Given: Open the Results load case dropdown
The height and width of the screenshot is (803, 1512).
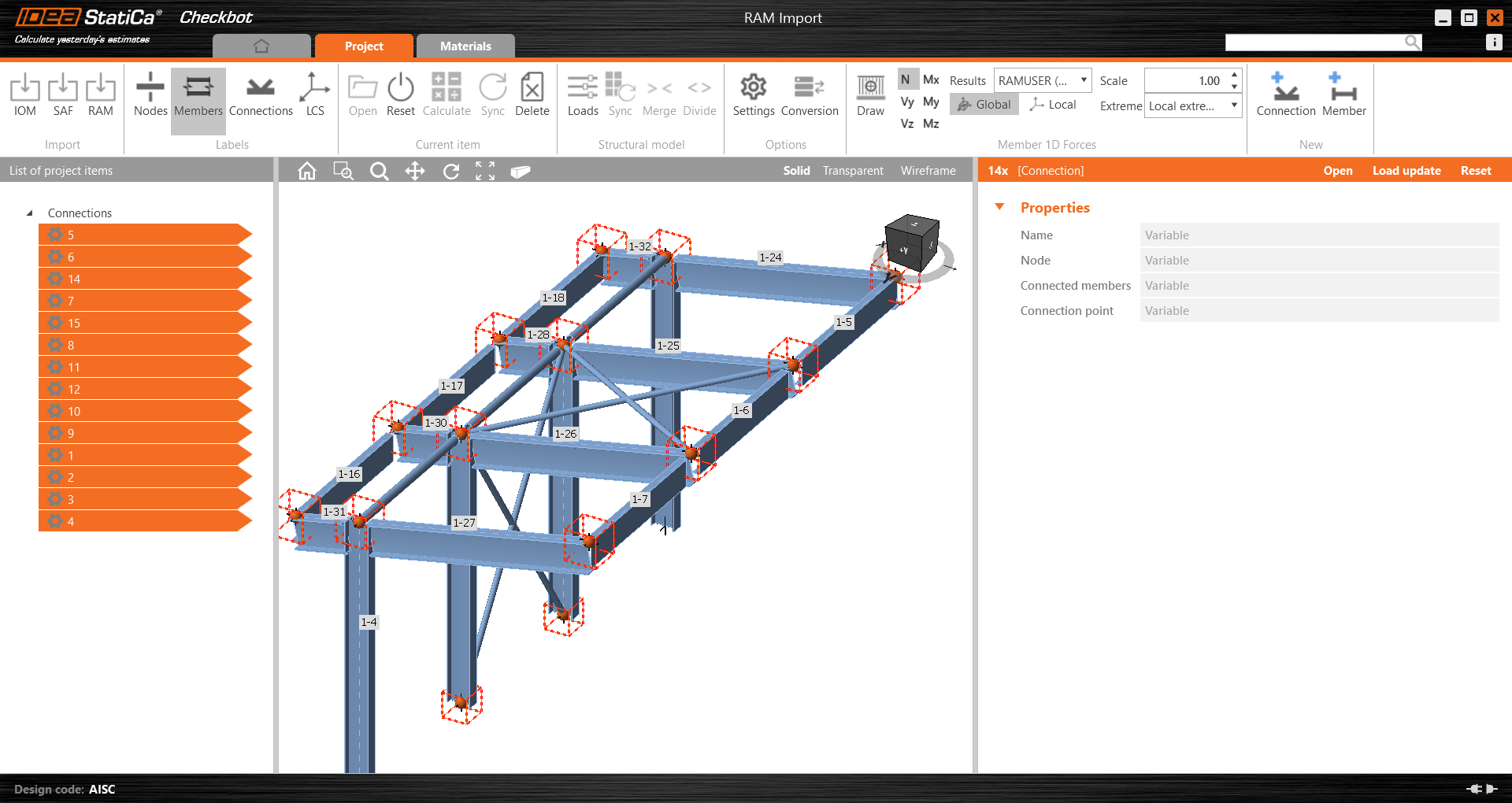Looking at the screenshot, I should click(x=1084, y=80).
